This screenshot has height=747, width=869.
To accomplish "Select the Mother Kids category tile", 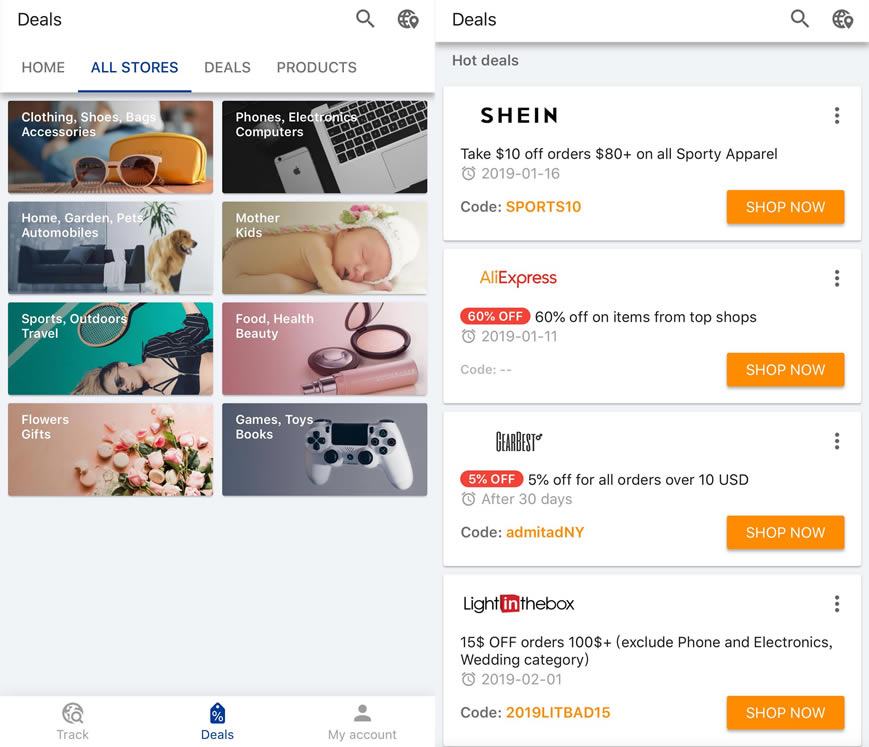I will coord(324,248).
